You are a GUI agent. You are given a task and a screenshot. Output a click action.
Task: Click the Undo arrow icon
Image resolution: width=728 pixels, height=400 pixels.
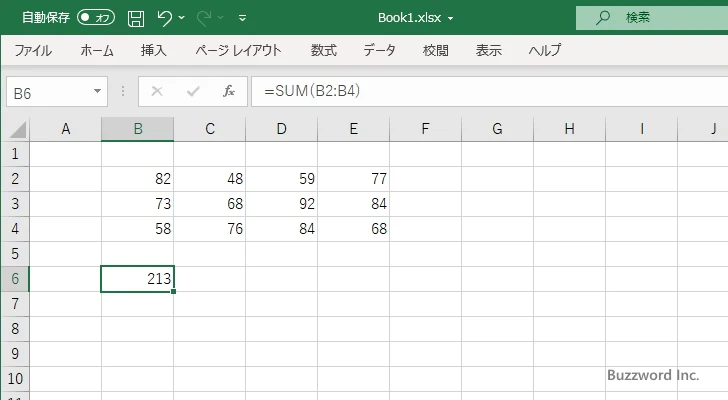[164, 18]
